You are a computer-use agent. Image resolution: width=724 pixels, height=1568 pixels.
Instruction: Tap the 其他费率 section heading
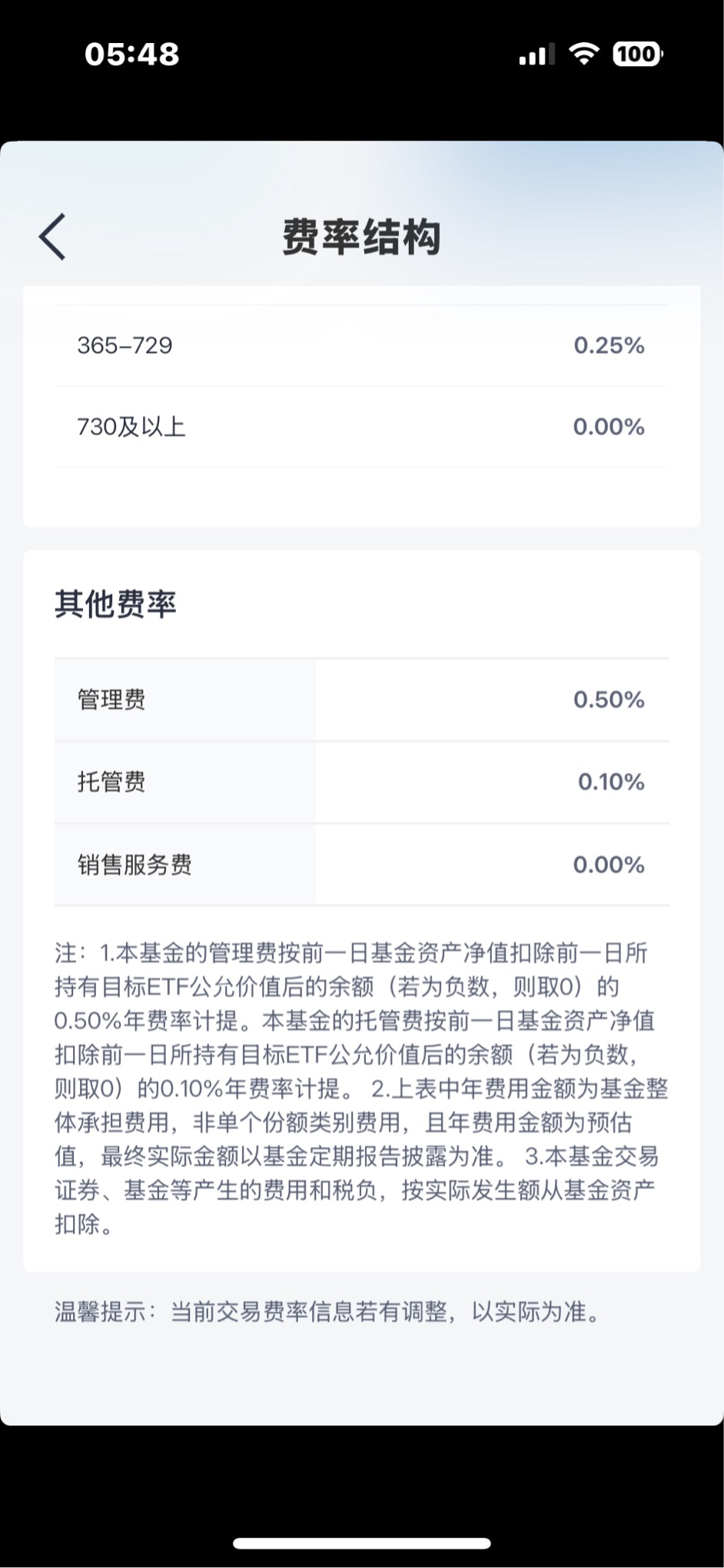(x=115, y=604)
